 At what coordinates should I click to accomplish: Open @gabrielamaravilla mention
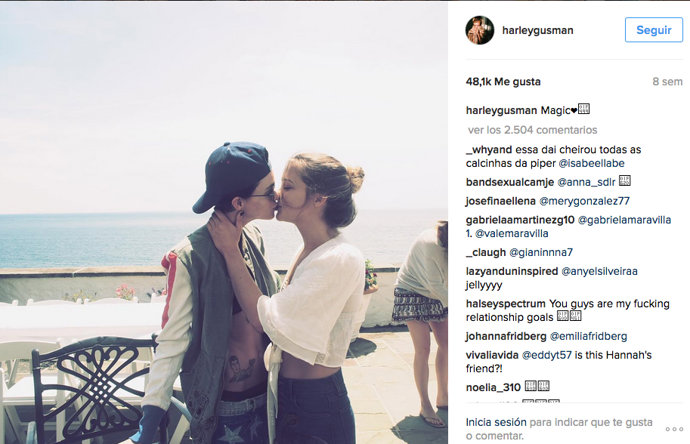624,220
